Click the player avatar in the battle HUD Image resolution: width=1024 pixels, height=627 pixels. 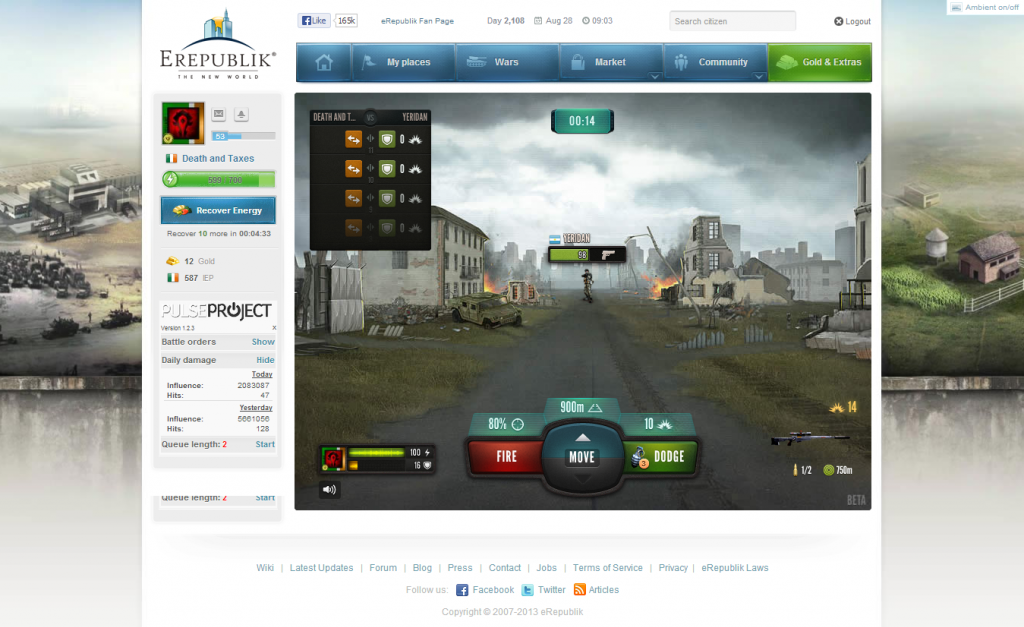[x=333, y=458]
